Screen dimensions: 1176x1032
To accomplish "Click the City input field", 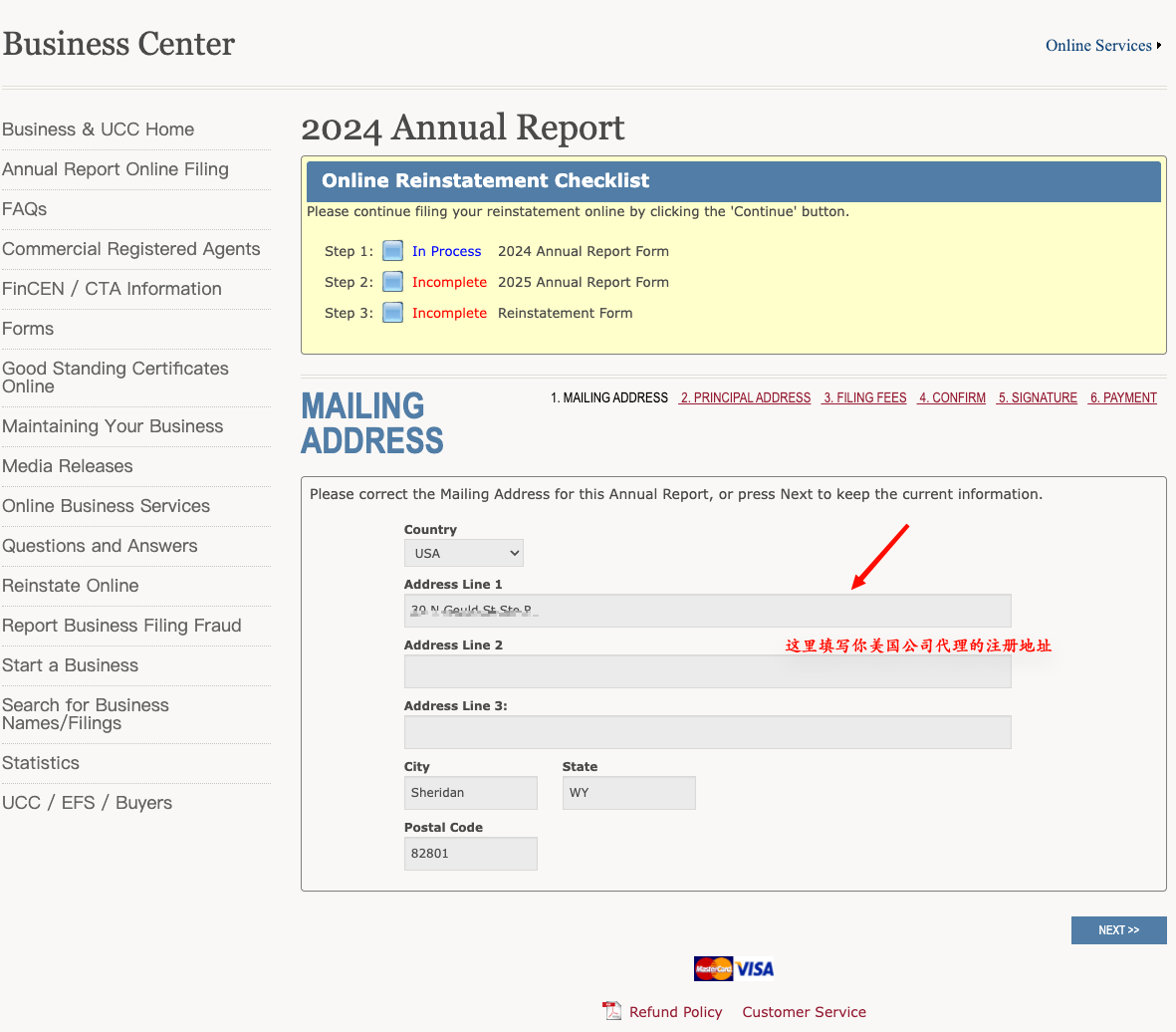I will 470,793.
